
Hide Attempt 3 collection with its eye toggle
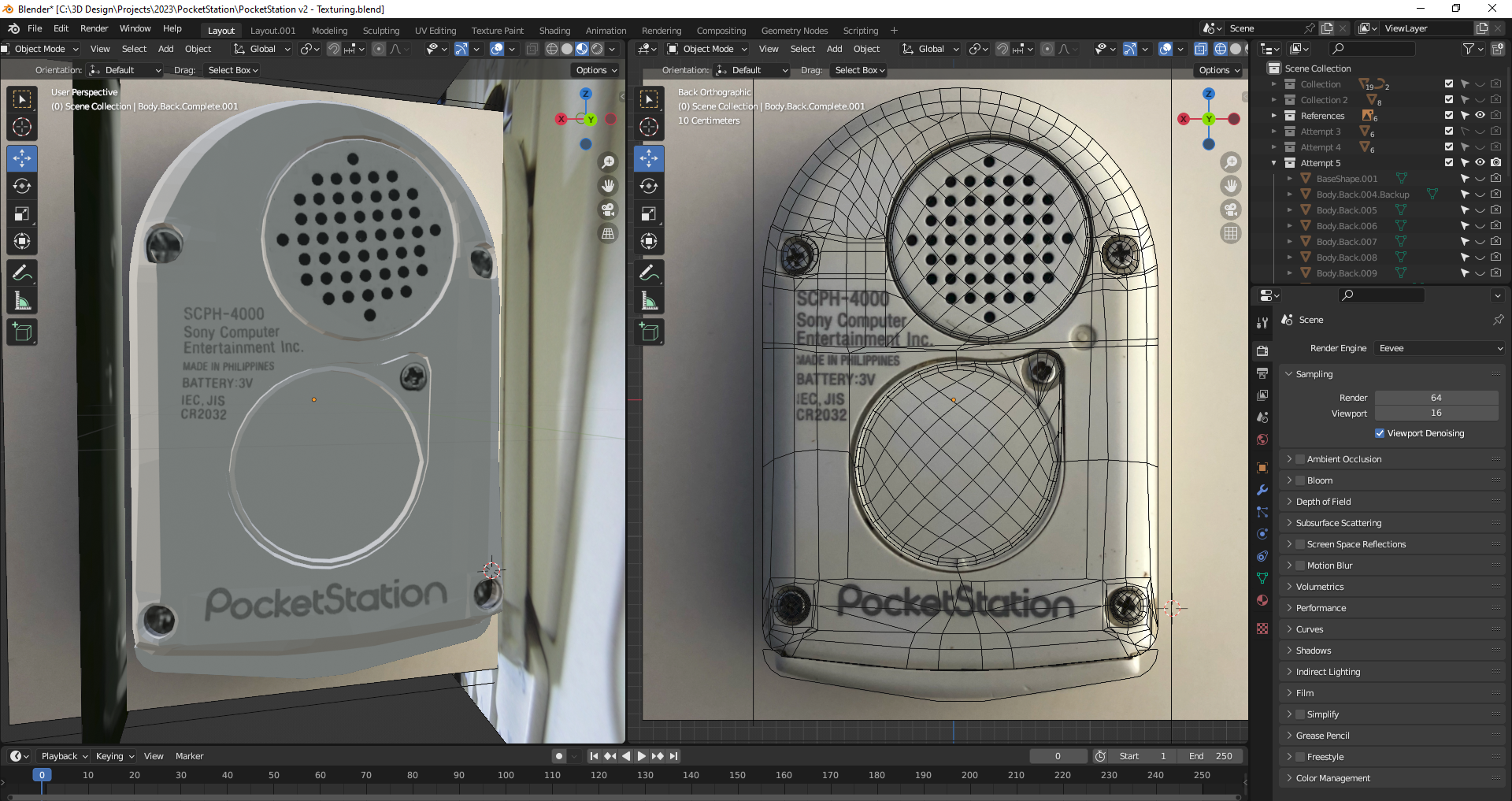(x=1480, y=131)
